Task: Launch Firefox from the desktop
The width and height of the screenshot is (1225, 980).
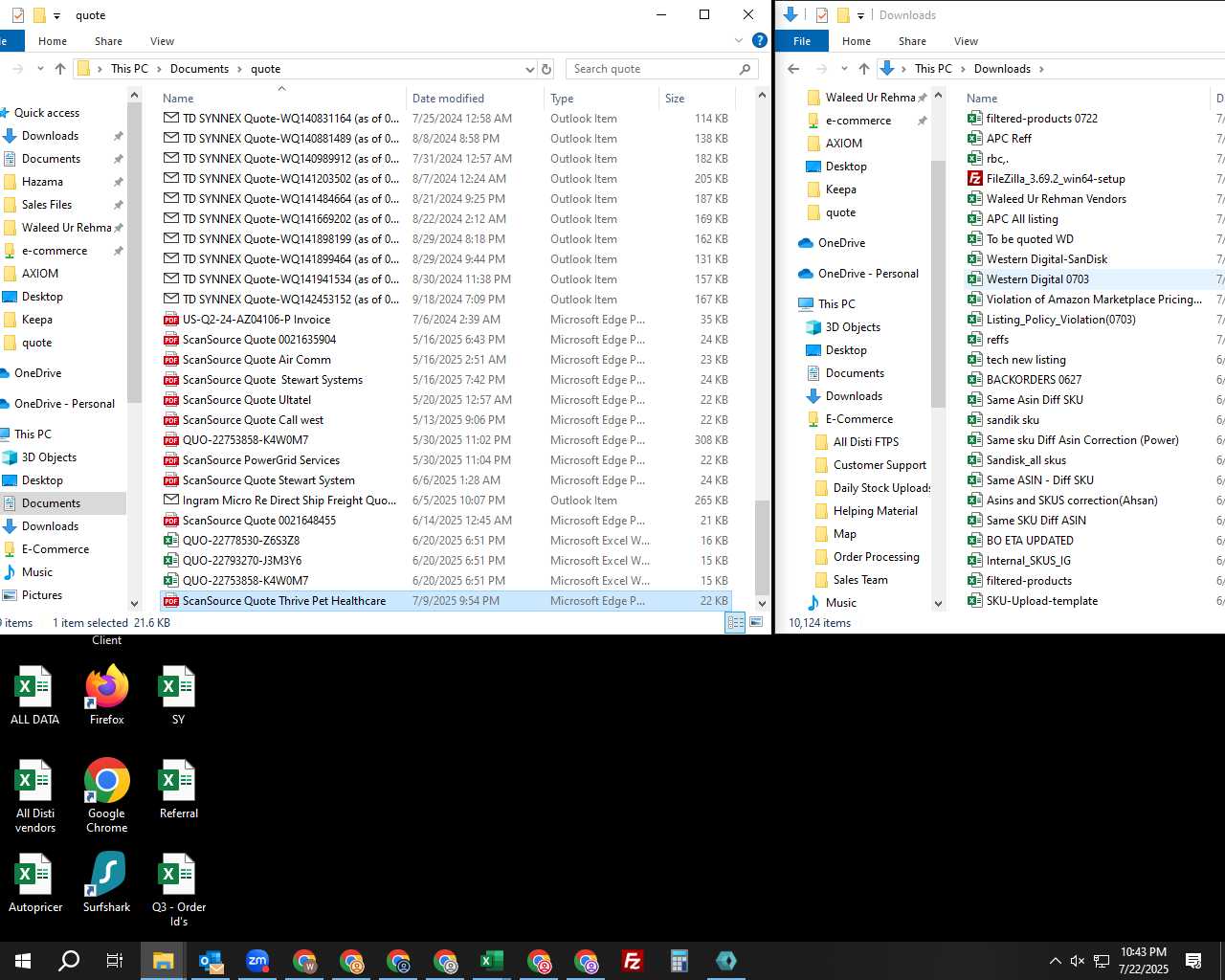Action: point(106,695)
